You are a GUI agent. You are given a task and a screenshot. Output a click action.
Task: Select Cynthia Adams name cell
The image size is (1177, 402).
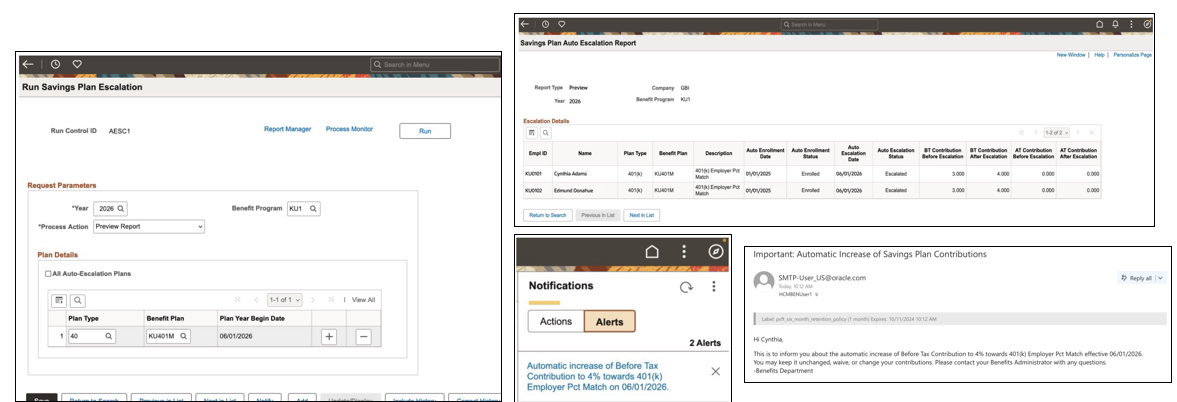click(585, 173)
